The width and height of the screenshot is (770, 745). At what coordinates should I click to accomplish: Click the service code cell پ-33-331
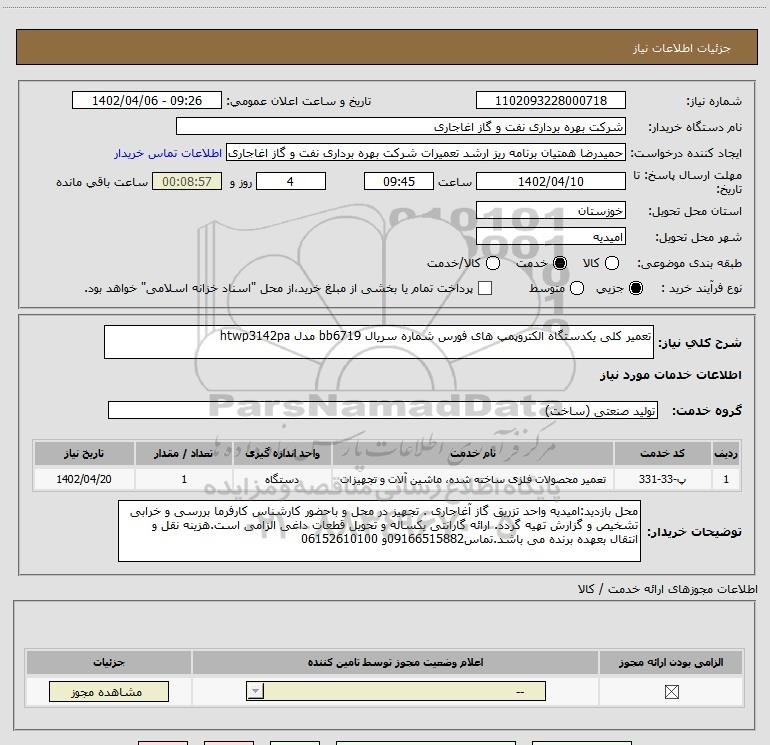click(x=662, y=479)
